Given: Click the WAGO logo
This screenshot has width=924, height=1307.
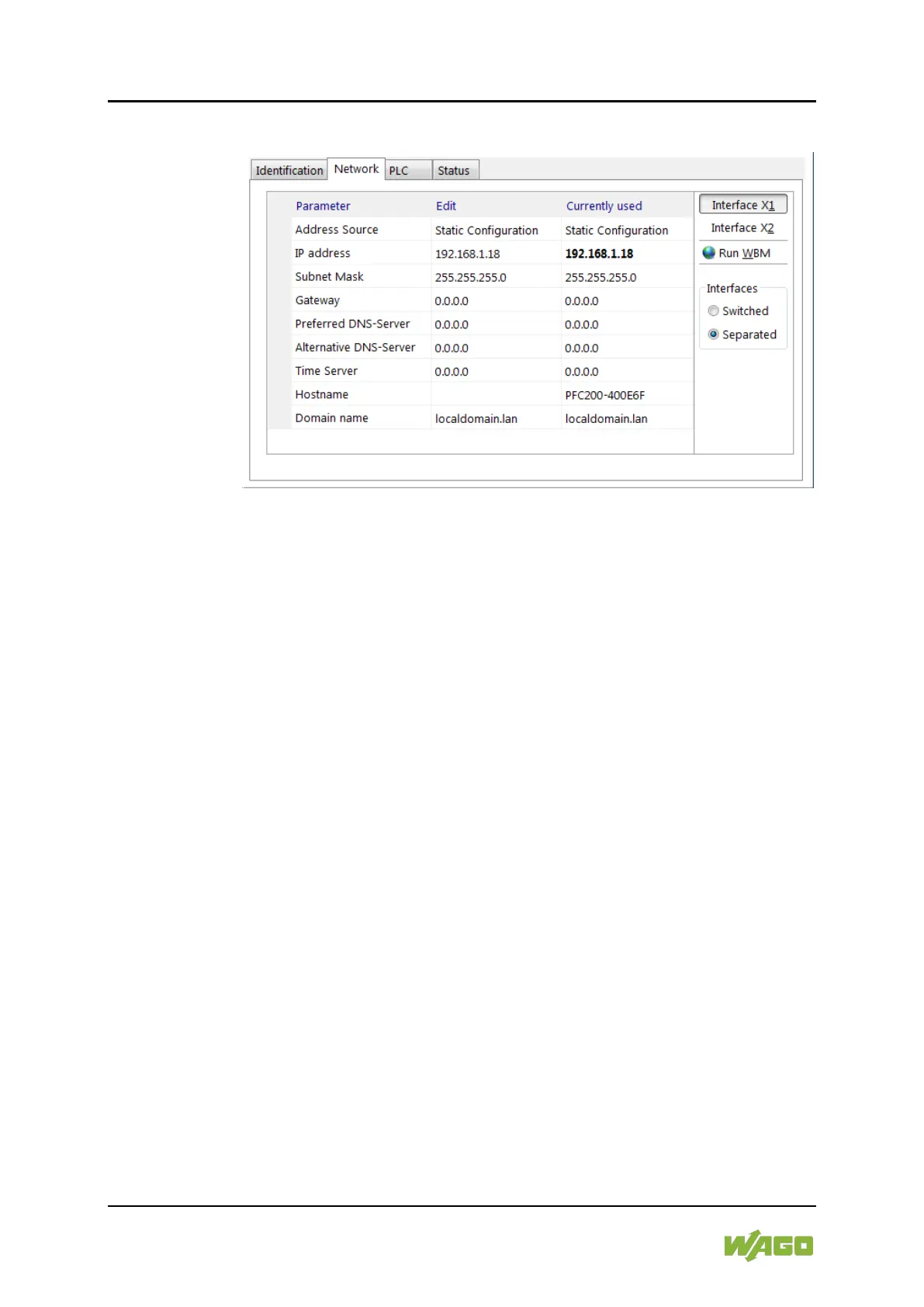Looking at the screenshot, I should pyautogui.click(x=769, y=1246).
